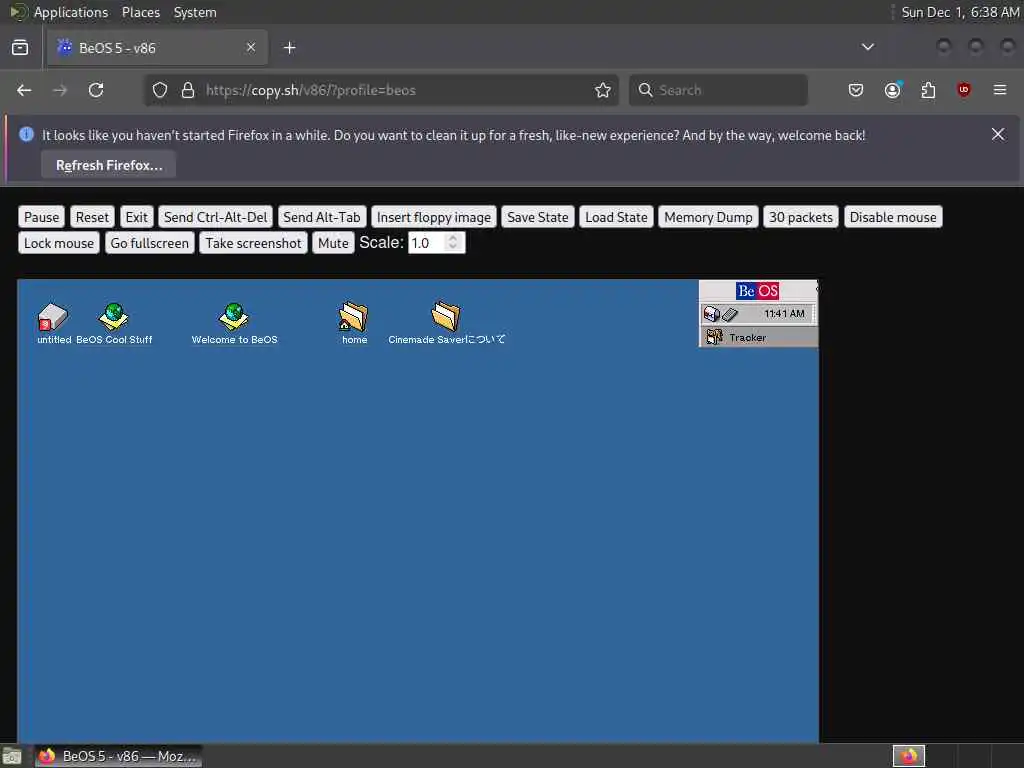Viewport: 1024px width, 768px height.
Task: Click the Exit emulator button
Action: (x=136, y=217)
